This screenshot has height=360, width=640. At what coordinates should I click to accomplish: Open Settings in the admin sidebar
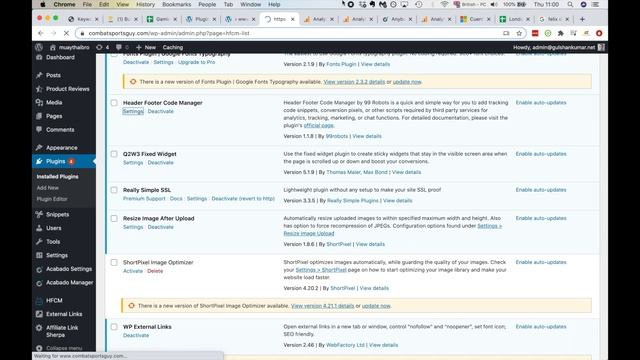point(57,256)
